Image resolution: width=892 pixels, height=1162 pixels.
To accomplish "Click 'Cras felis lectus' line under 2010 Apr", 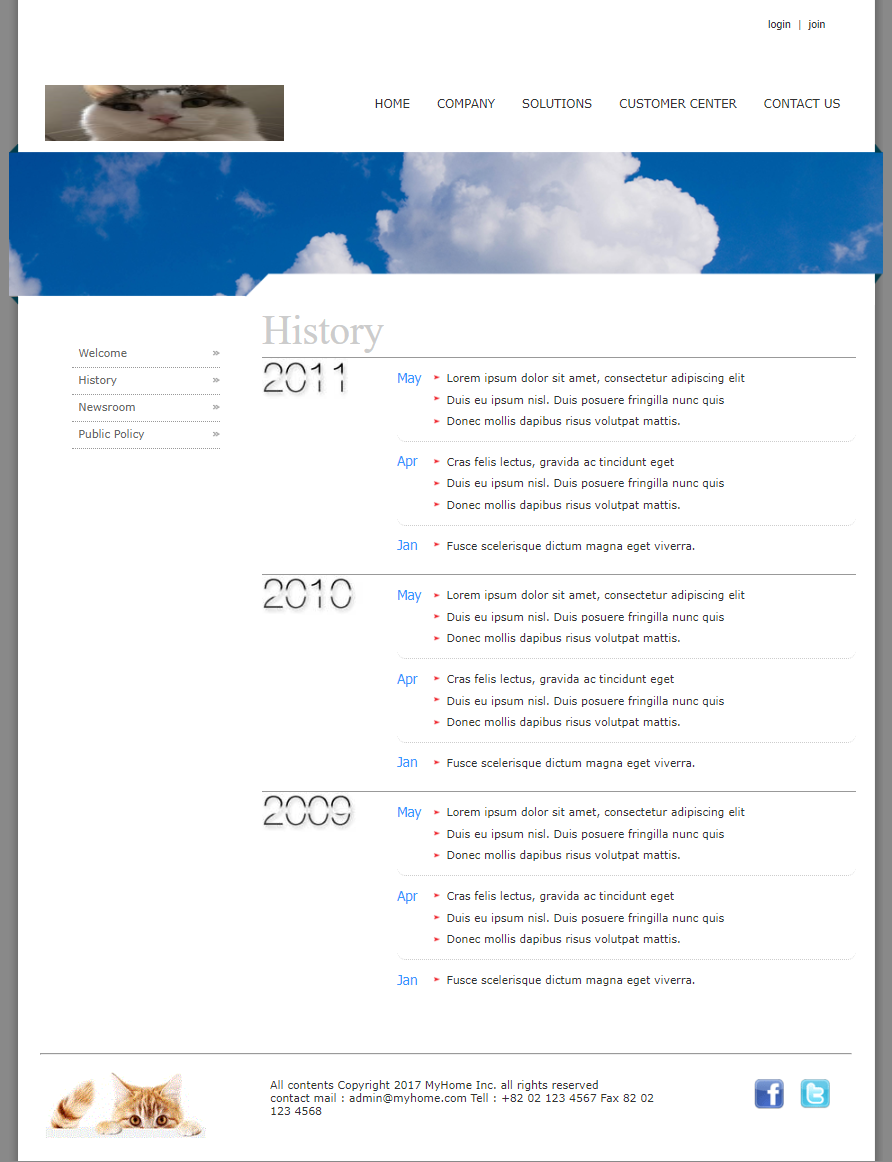I will [560, 680].
